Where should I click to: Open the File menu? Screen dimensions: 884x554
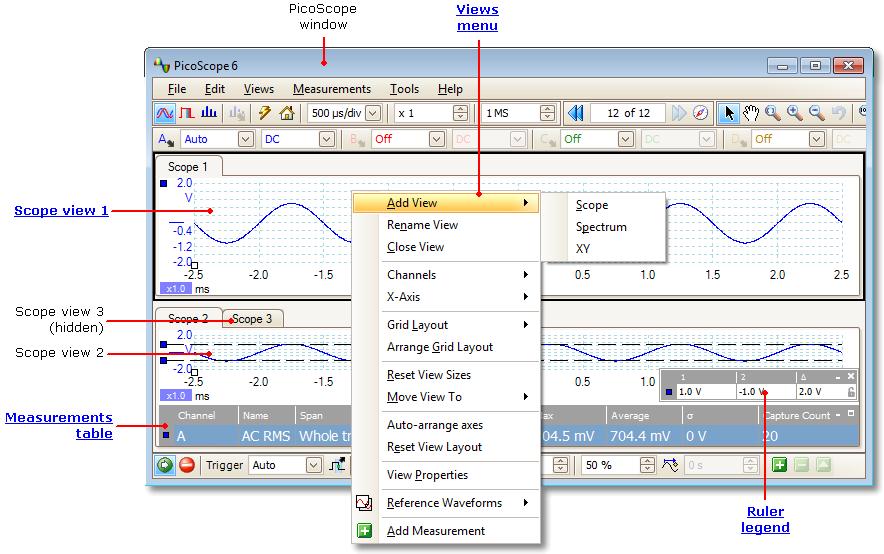tap(177, 89)
